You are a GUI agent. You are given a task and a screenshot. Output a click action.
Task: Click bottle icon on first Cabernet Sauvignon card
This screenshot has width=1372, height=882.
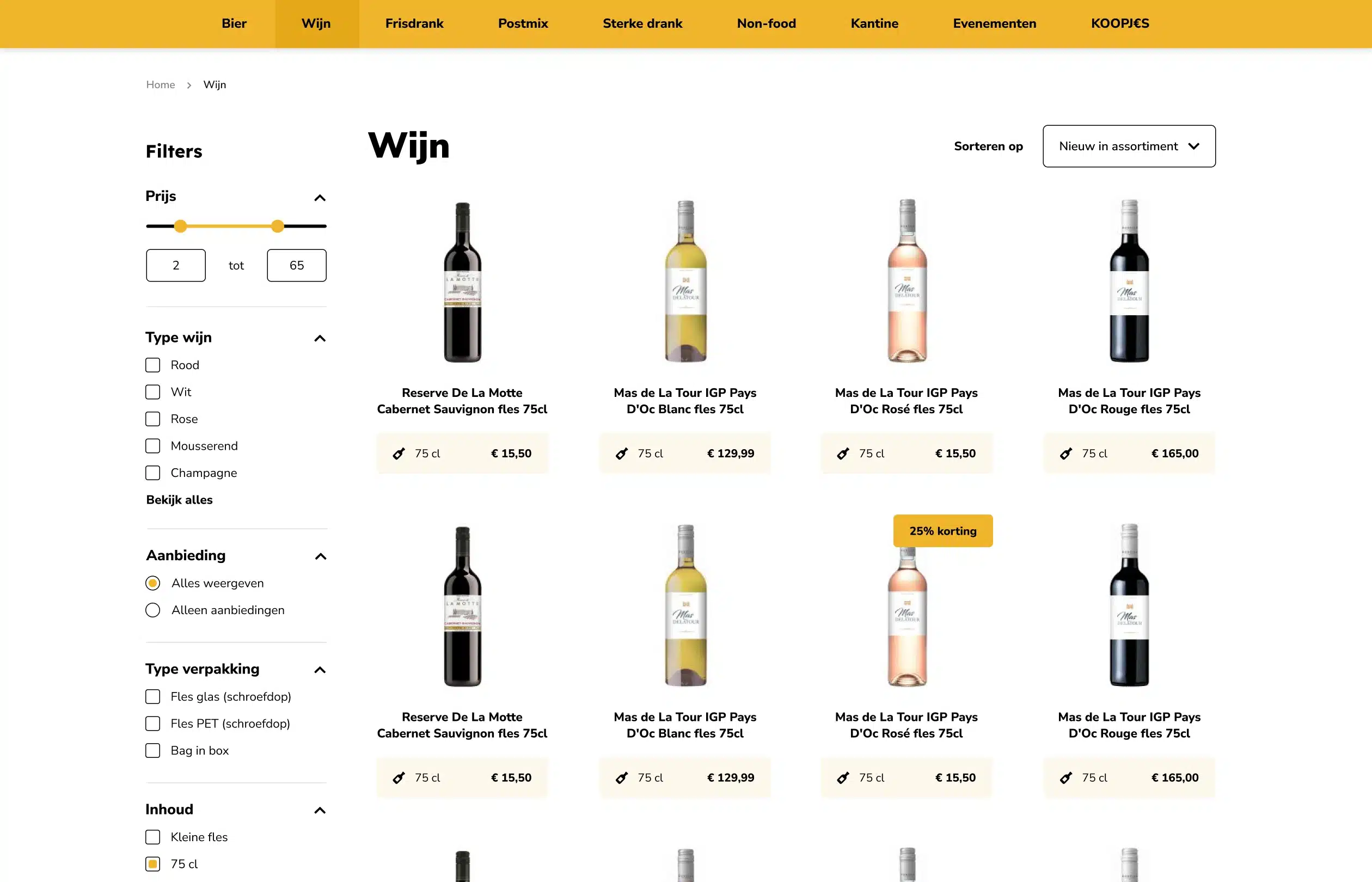click(399, 454)
